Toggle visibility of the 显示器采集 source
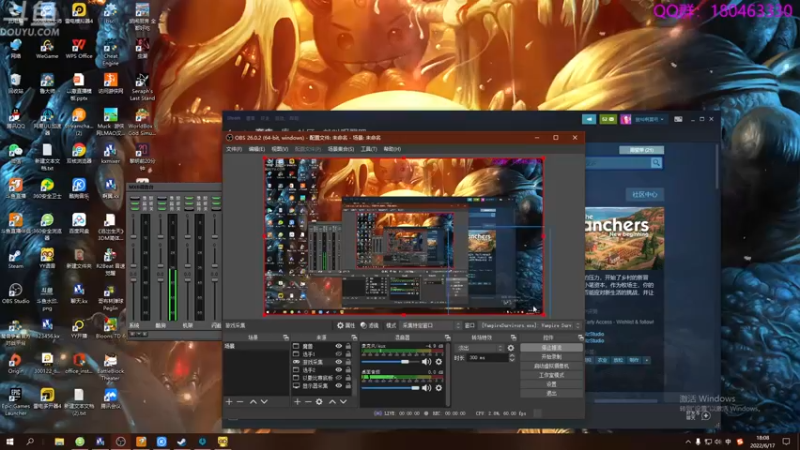The height and width of the screenshot is (450, 800). (338, 386)
